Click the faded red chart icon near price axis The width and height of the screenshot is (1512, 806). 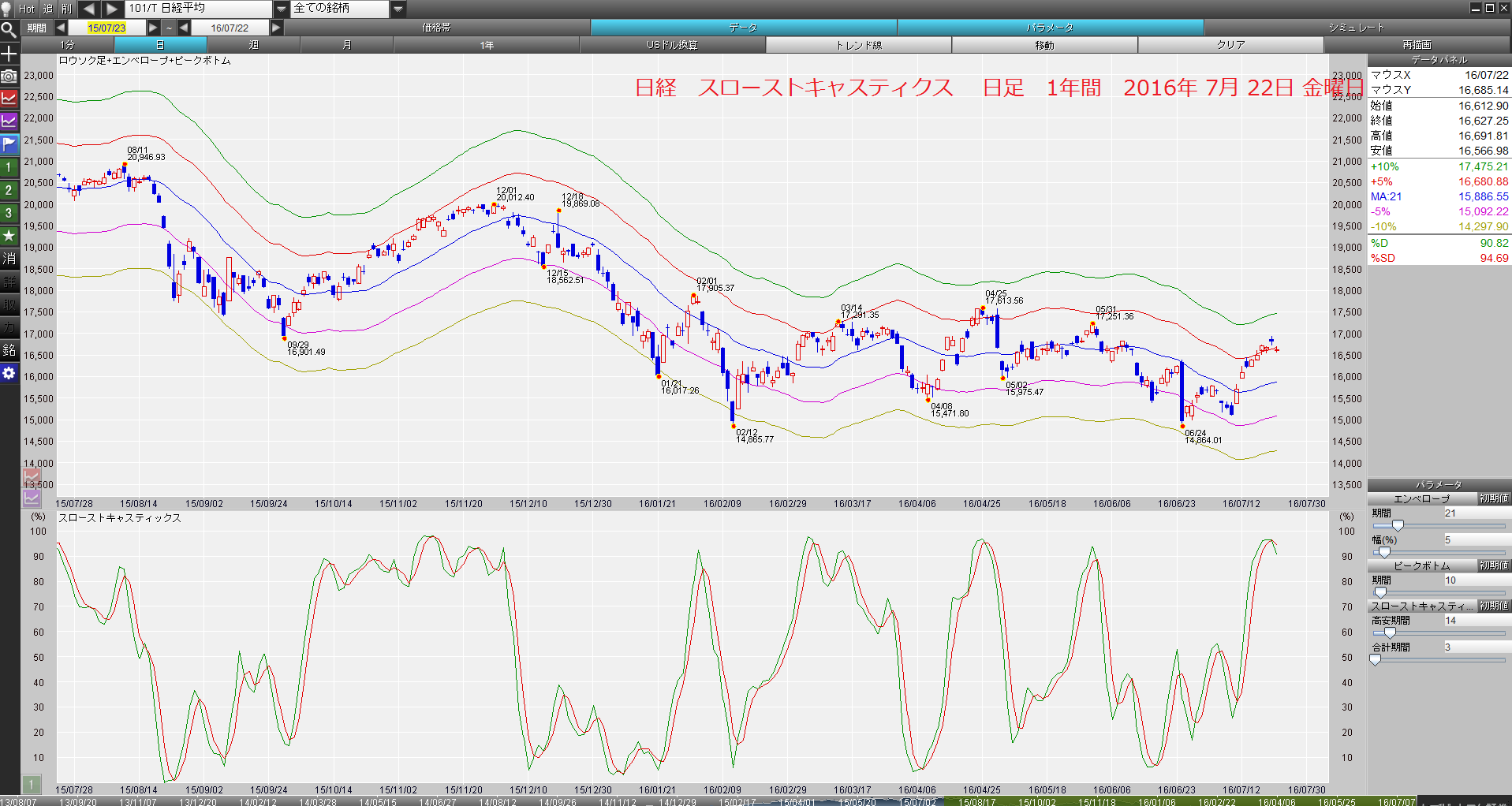[x=32, y=476]
